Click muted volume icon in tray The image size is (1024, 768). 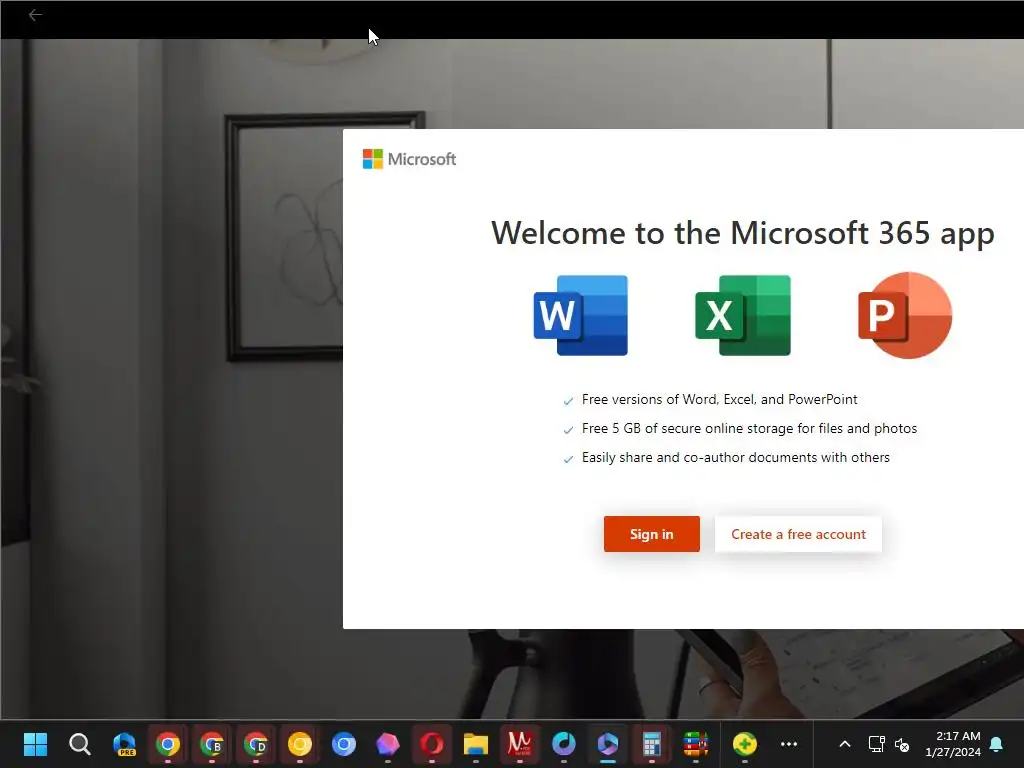902,744
